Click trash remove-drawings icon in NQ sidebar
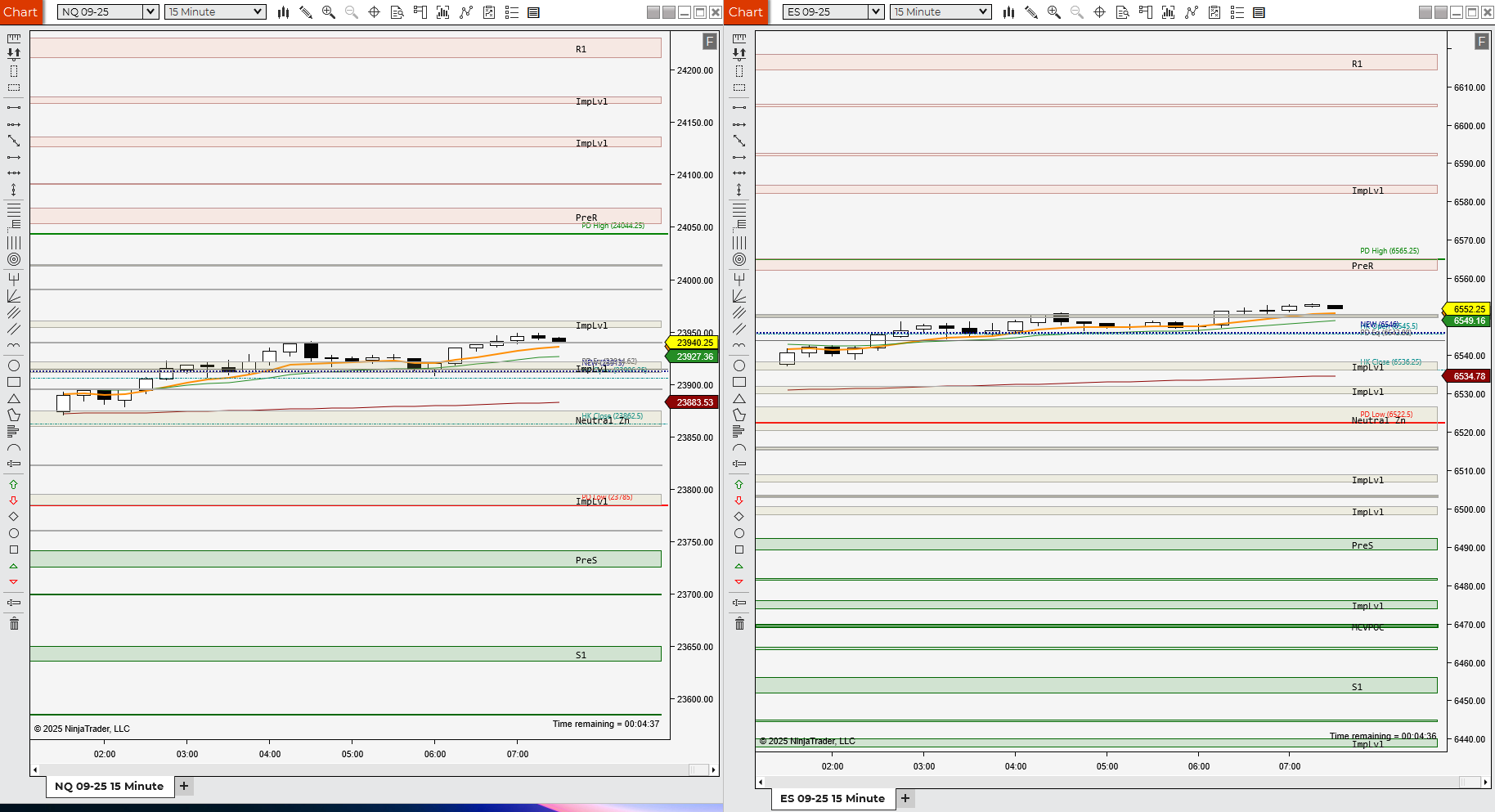Screen dimensions: 1495x812 click(x=14, y=624)
